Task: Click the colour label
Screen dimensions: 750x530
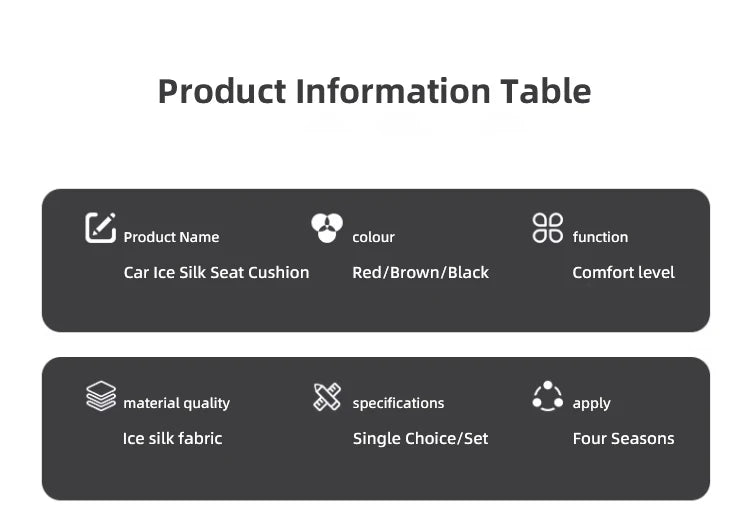Action: (373, 237)
